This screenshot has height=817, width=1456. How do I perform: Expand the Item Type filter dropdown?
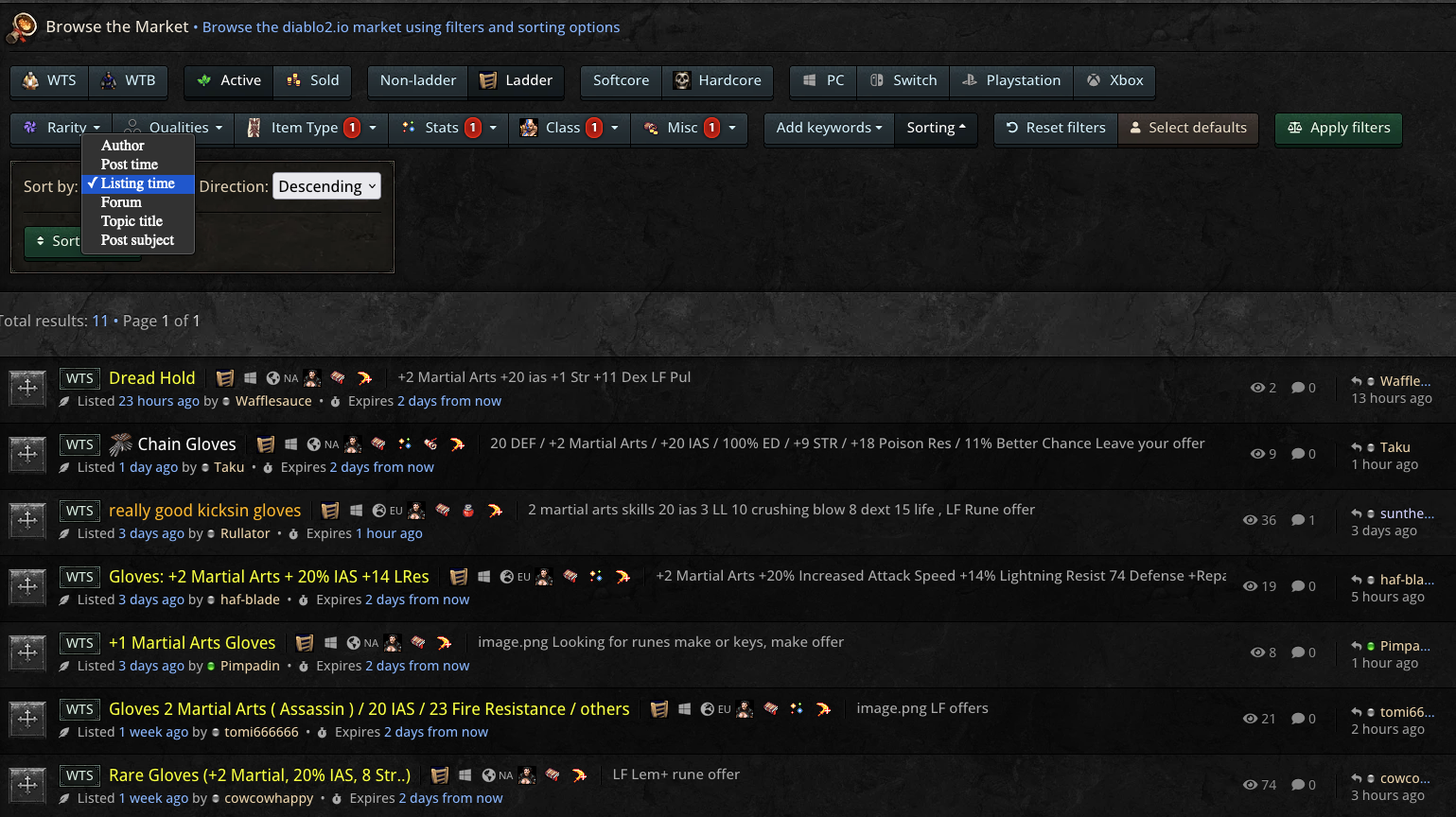coord(311,128)
